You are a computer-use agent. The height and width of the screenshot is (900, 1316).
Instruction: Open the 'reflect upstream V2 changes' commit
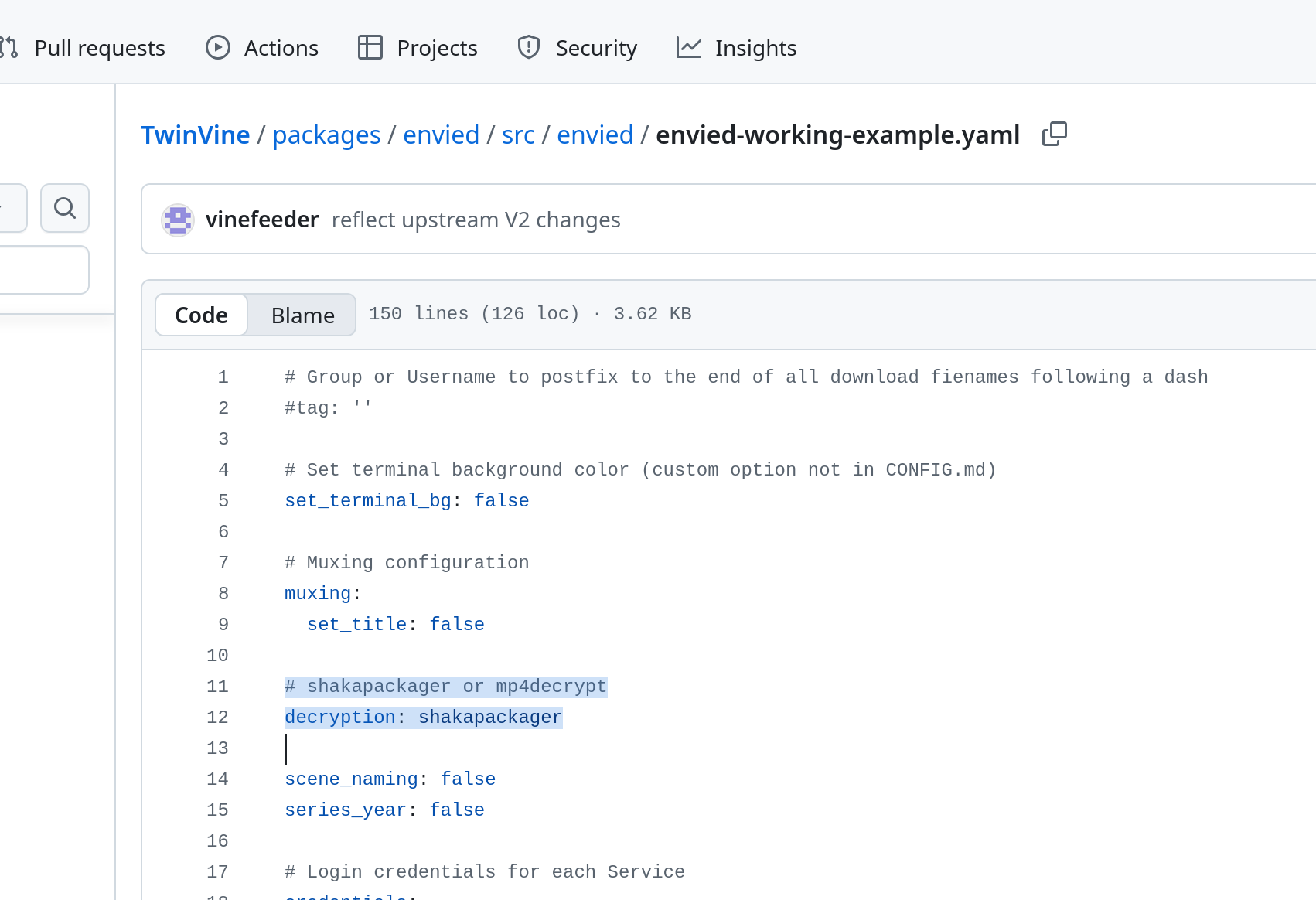[x=476, y=220]
